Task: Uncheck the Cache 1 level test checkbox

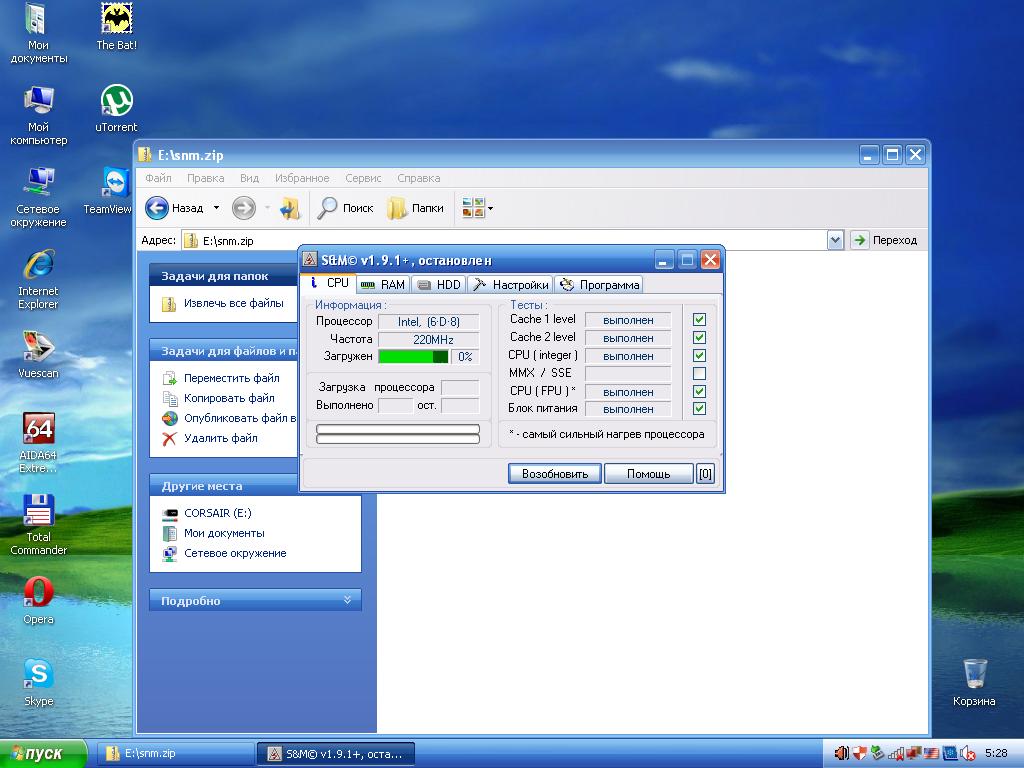Action: tap(699, 320)
